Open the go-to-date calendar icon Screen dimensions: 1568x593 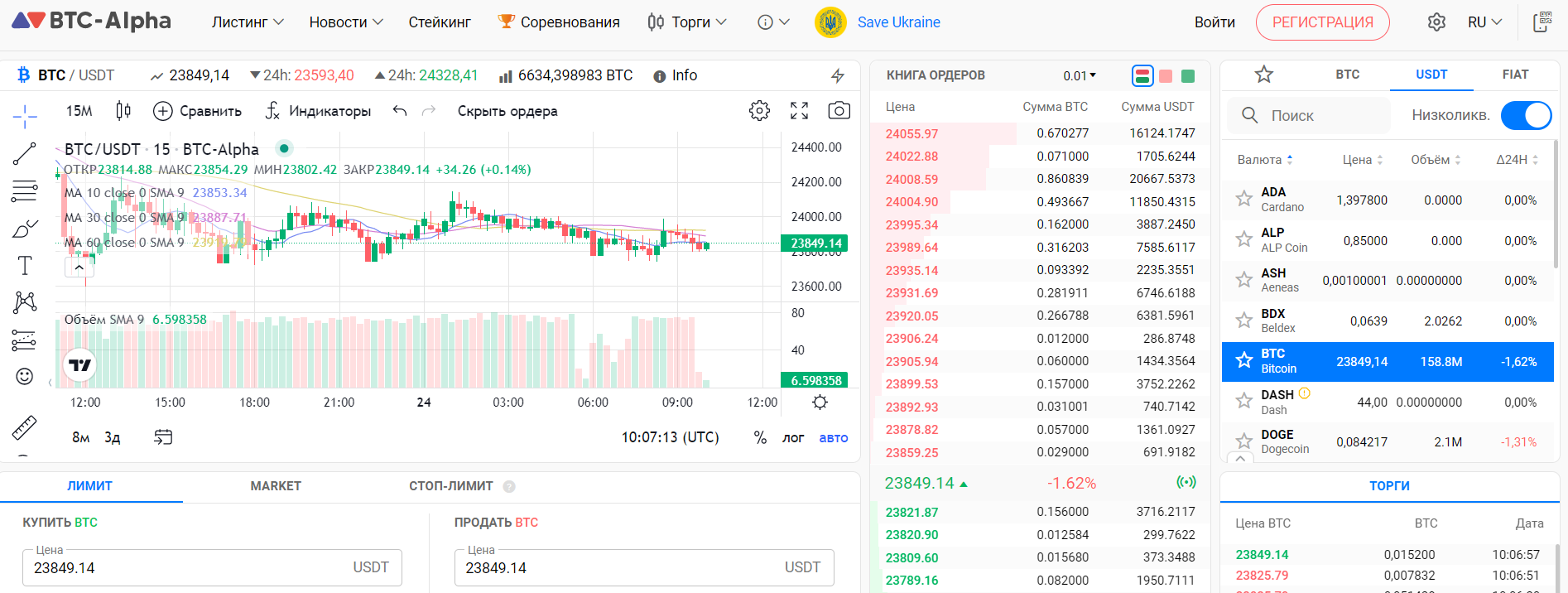(x=163, y=436)
